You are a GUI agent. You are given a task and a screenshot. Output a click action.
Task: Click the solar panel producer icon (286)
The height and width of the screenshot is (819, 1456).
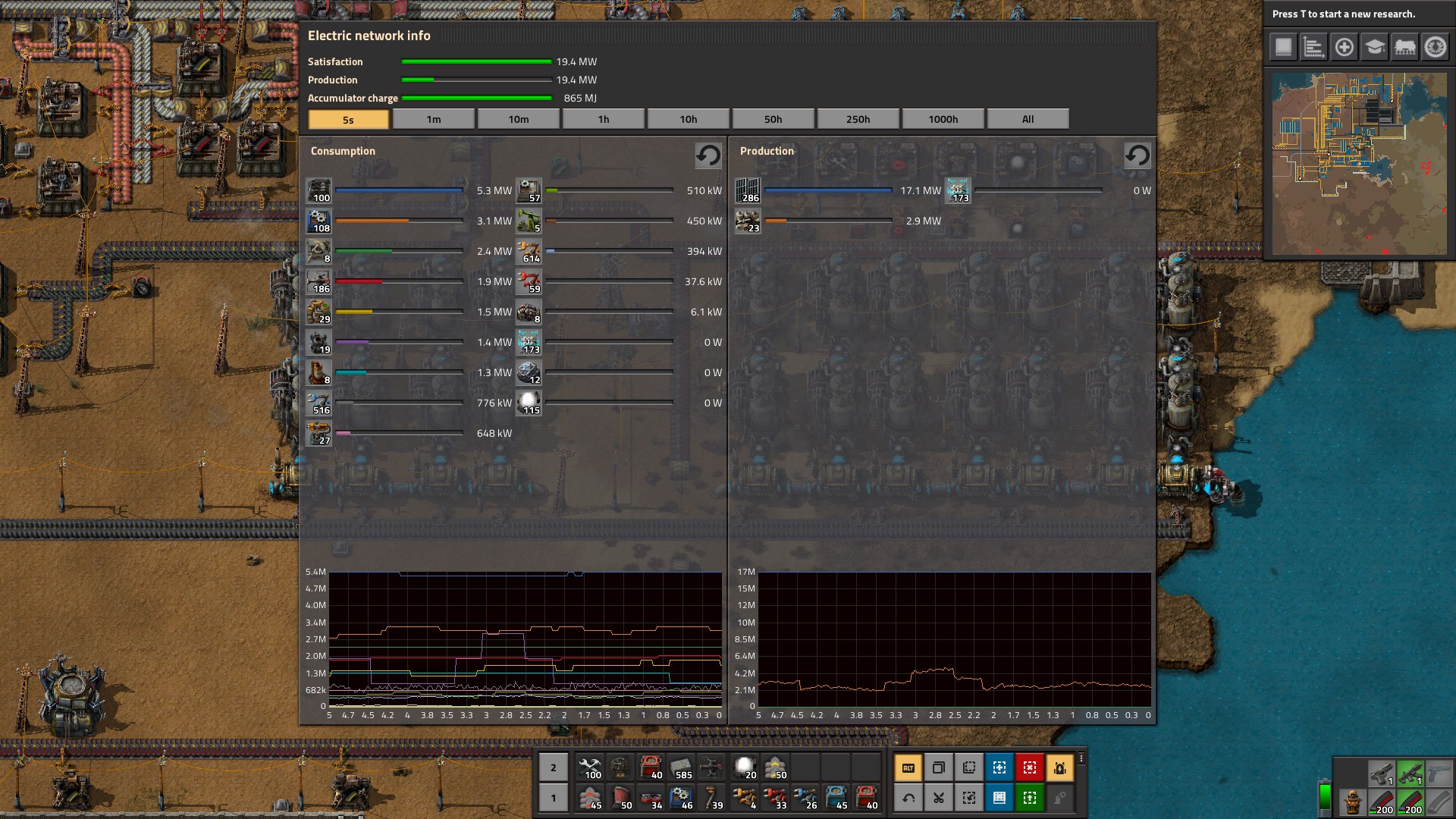748,190
